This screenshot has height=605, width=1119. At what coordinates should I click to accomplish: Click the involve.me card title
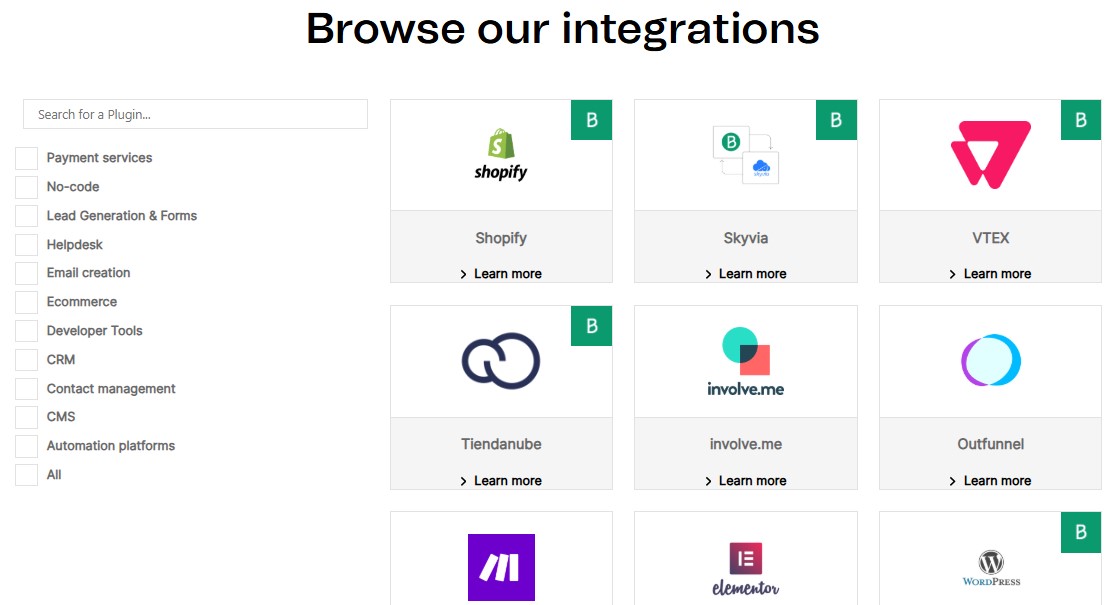click(746, 444)
